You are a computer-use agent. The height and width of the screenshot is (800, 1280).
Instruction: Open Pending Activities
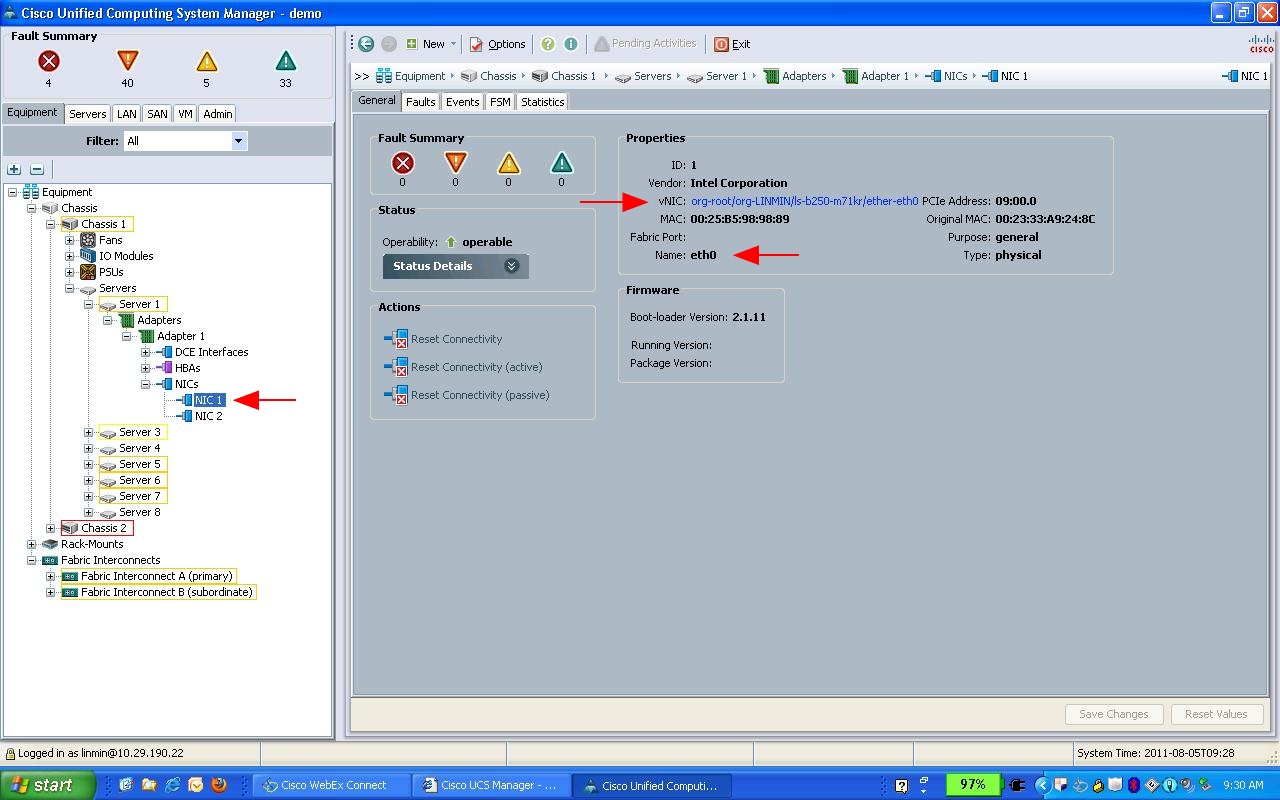pyautogui.click(x=645, y=44)
